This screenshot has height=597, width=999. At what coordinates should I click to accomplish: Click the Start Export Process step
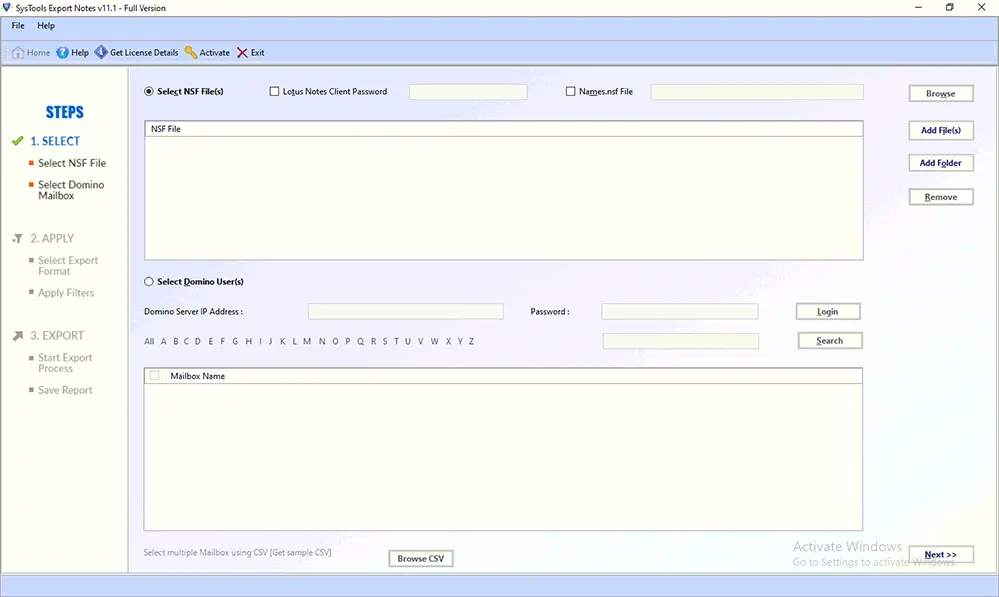pos(65,363)
